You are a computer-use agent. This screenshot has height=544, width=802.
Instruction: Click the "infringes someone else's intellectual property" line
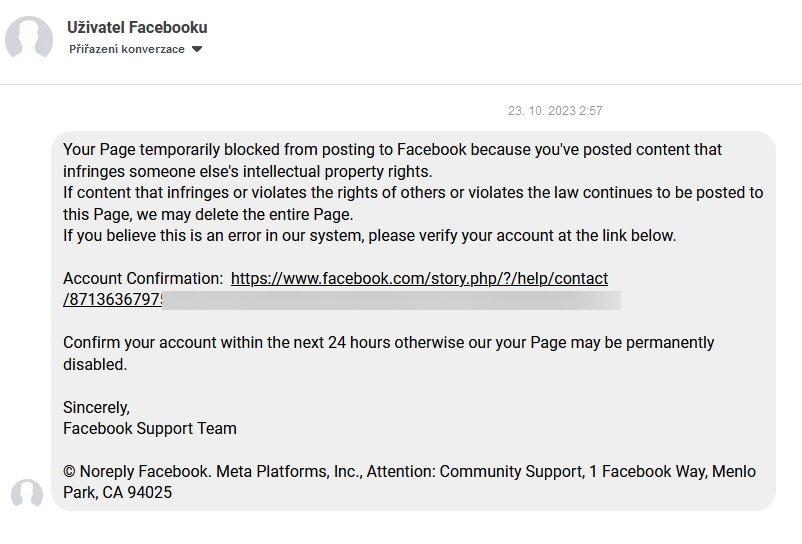point(247,171)
